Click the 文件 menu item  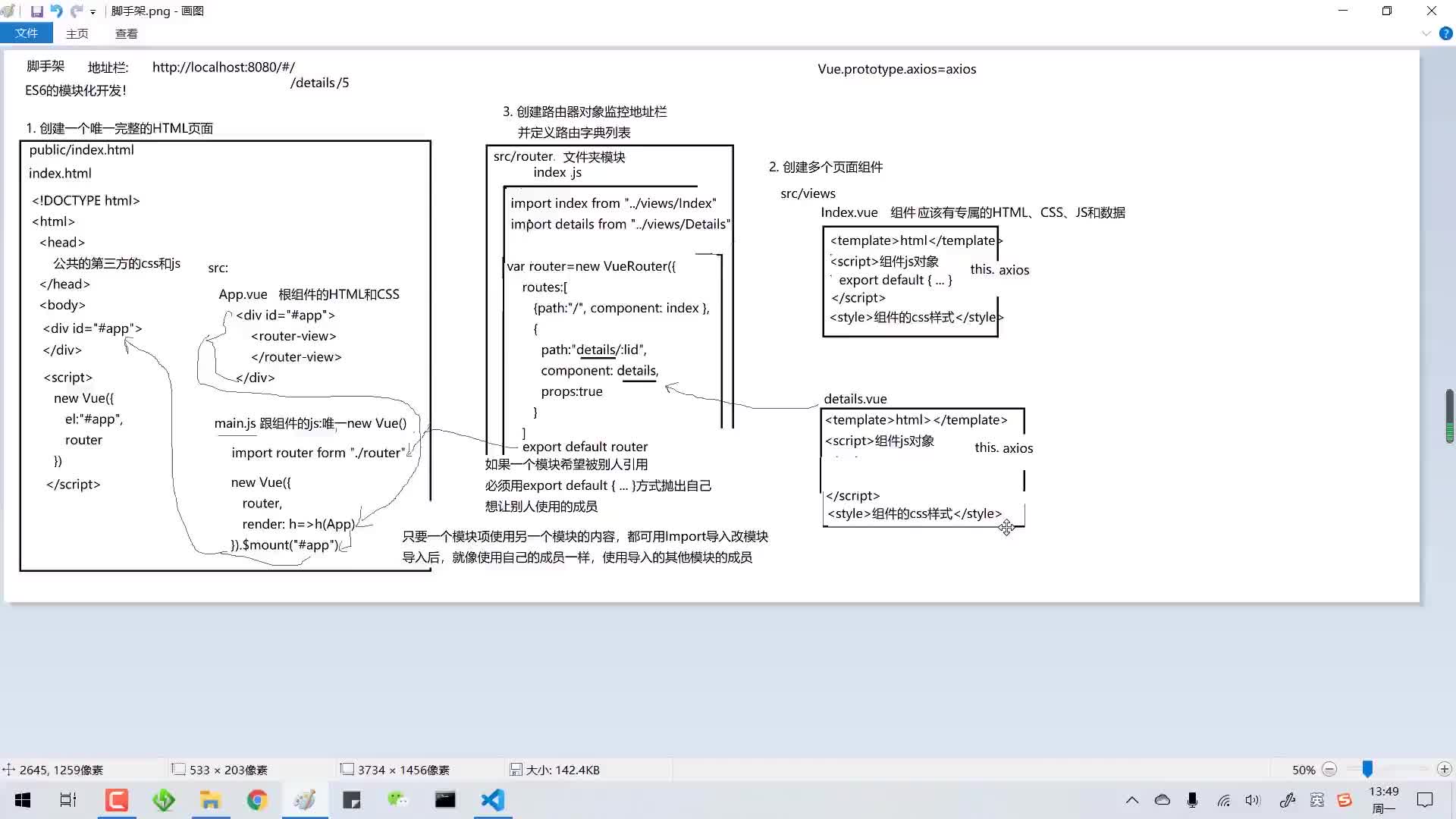tap(26, 33)
